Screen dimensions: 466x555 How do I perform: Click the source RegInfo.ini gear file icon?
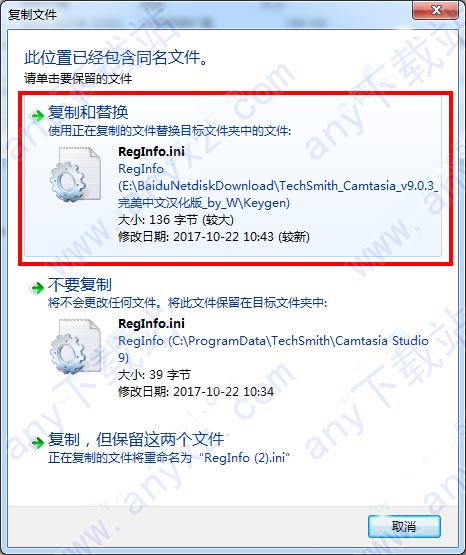coord(75,174)
